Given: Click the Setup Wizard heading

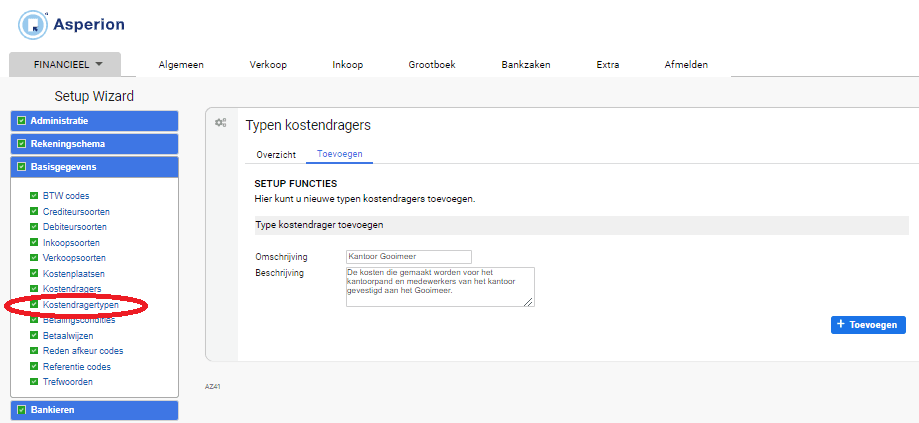Looking at the screenshot, I should click(94, 96).
